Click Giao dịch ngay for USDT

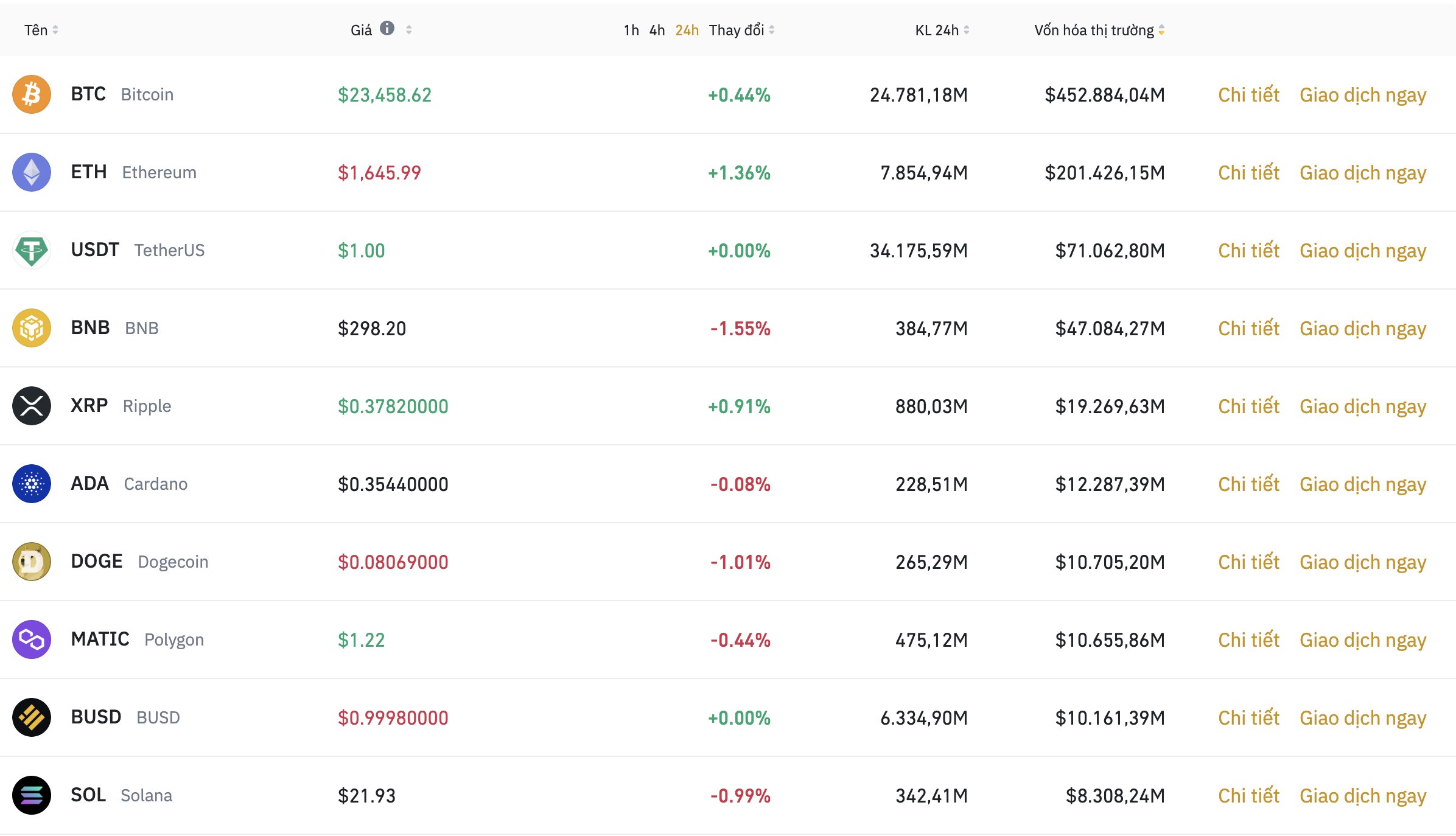1363,251
